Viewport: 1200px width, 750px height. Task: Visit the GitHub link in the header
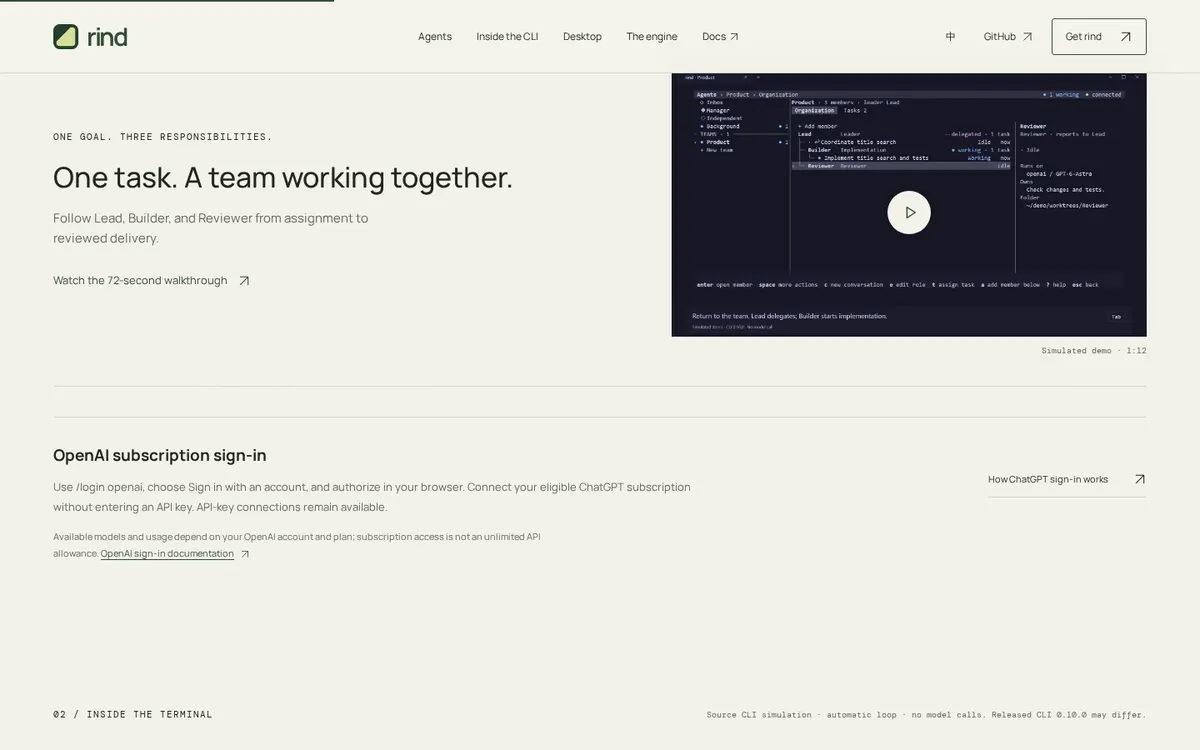pyautogui.click(x=1008, y=37)
